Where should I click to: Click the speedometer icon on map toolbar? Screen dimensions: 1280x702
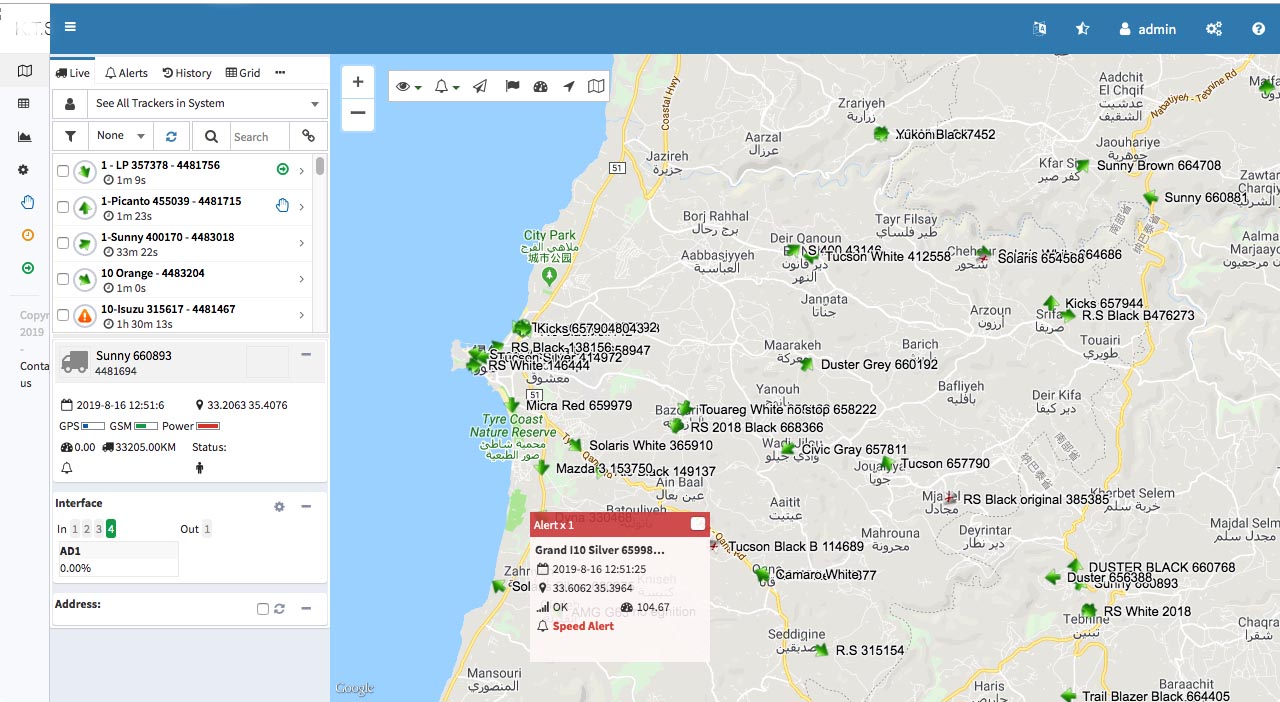coord(541,87)
